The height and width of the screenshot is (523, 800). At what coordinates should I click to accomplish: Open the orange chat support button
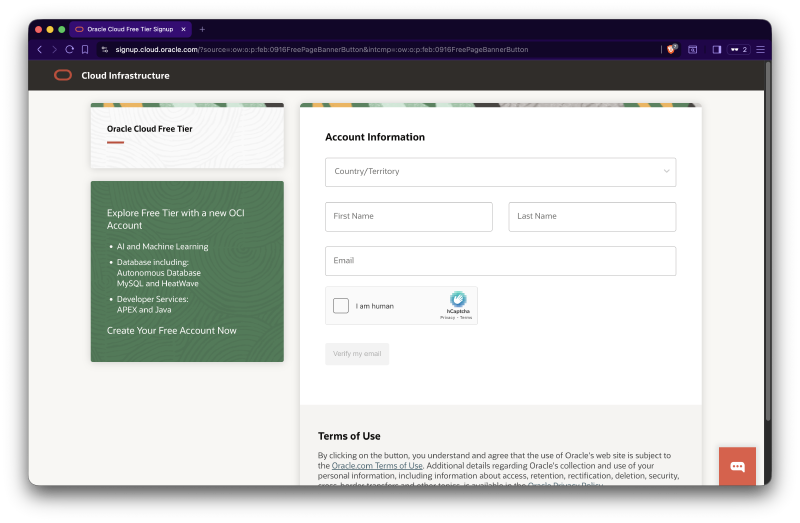click(x=737, y=466)
